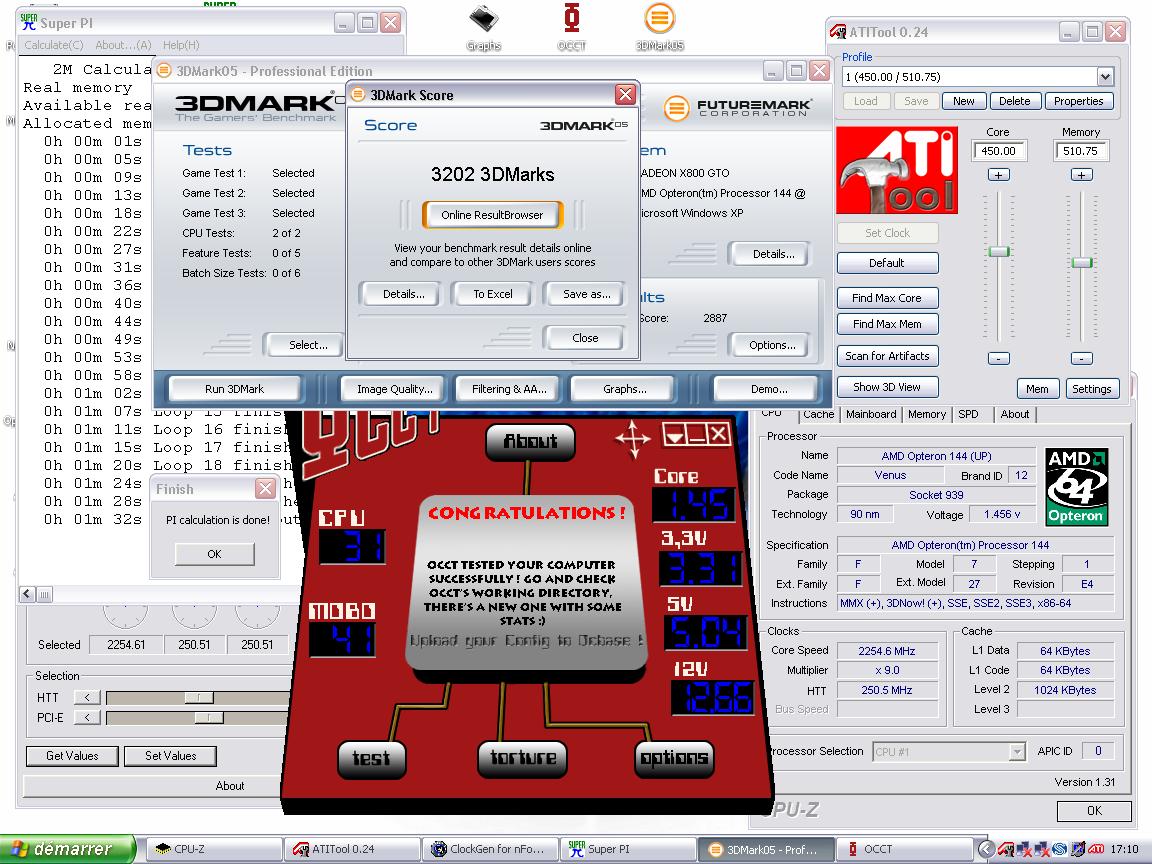
Task: Open ATITool Settings
Action: (1091, 389)
